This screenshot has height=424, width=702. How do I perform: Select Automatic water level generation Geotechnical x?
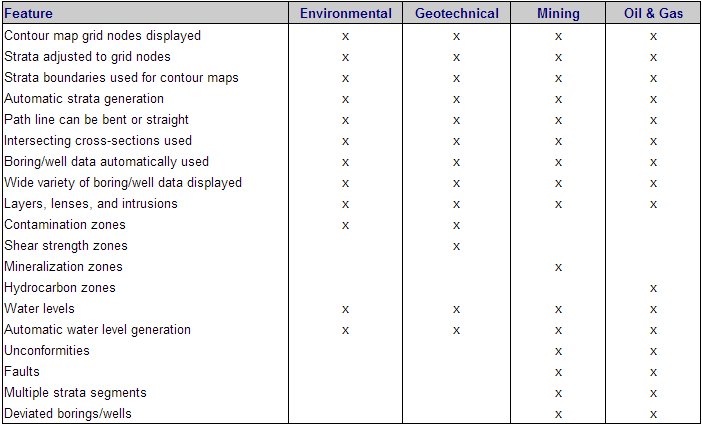pos(456,330)
